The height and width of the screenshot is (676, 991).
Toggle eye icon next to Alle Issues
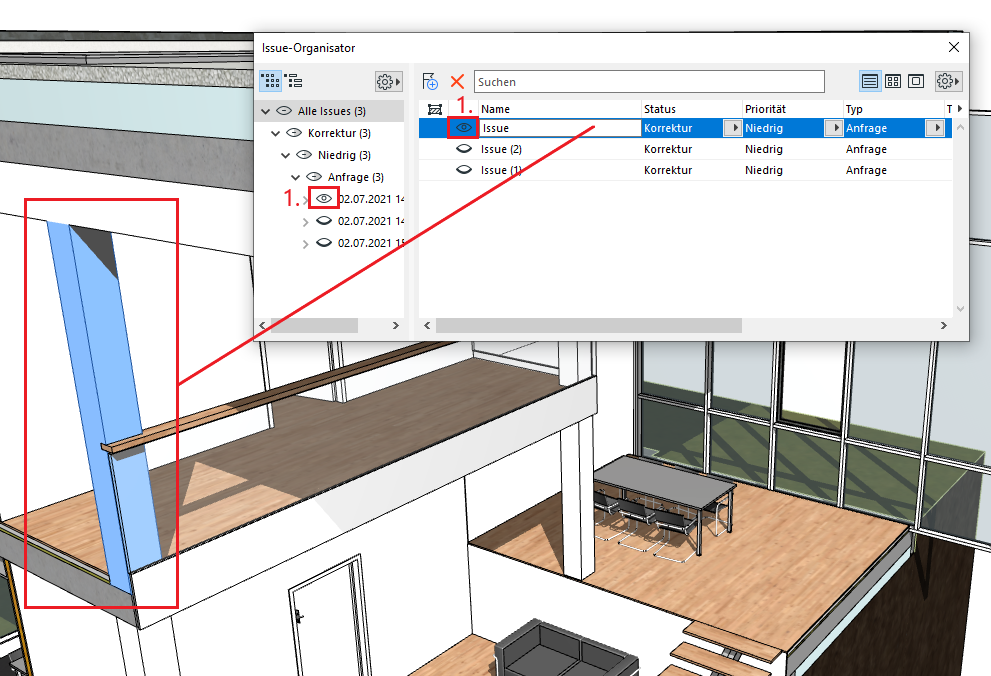point(284,111)
